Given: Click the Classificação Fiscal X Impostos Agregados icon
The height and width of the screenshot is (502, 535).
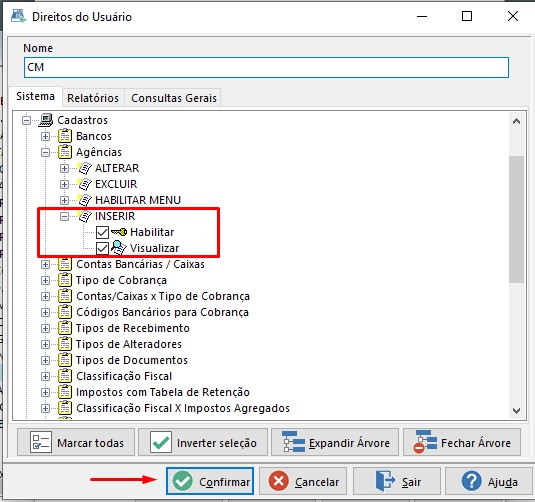Looking at the screenshot, I should pyautogui.click(x=65, y=408).
